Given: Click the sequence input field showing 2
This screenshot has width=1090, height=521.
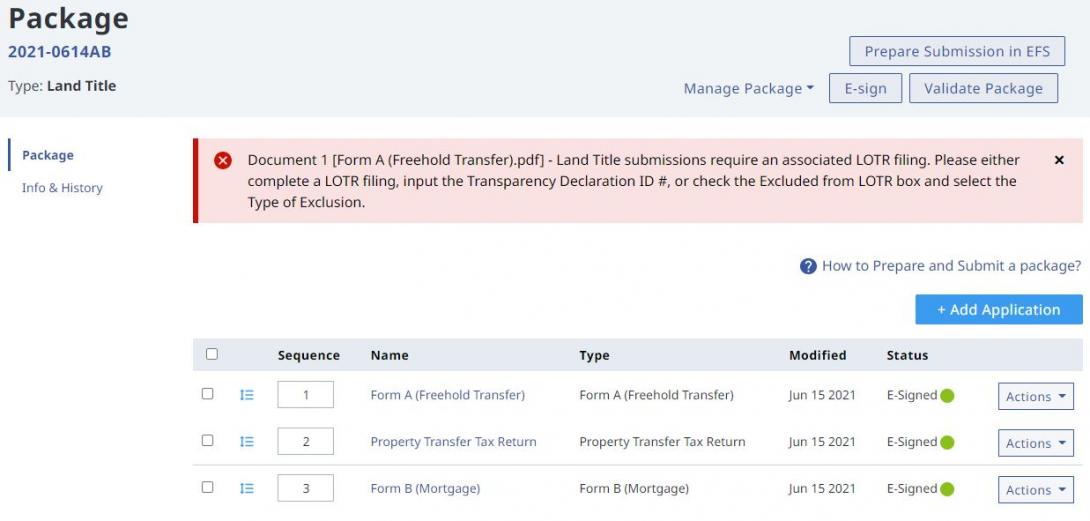Looking at the screenshot, I should click(305, 442).
